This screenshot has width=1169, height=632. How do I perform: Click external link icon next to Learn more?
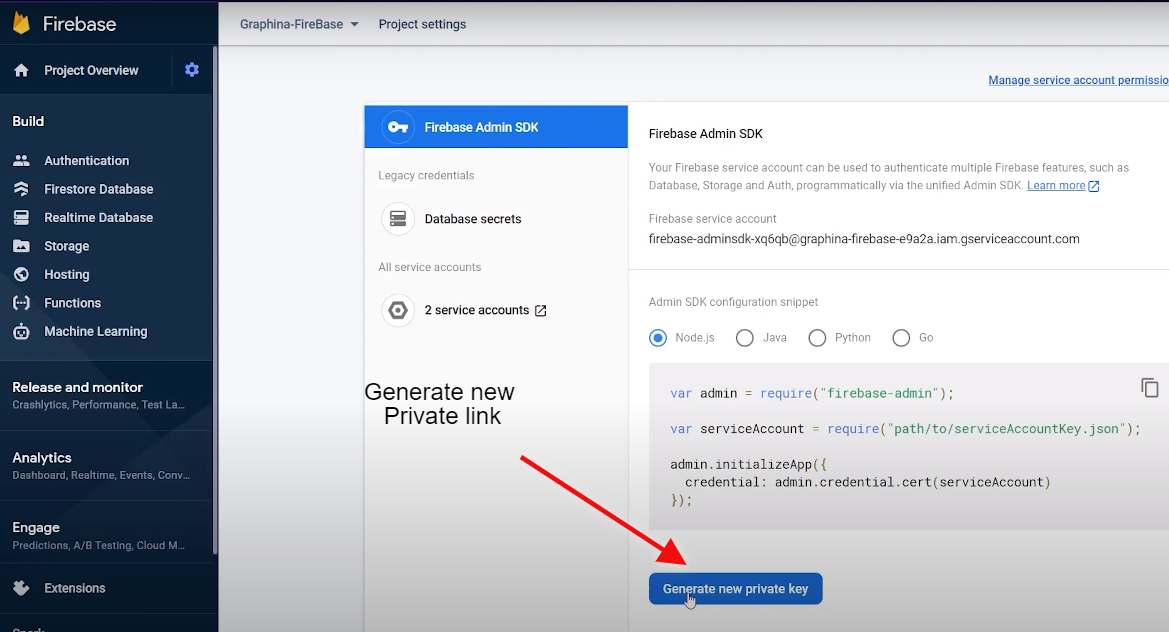[x=1094, y=186]
